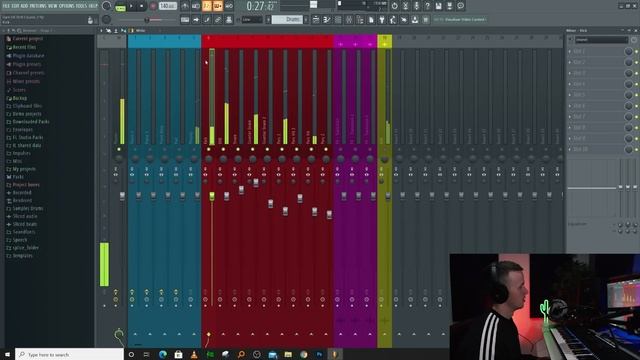Viewport: 640px width, 360px height.
Task: Click the cut (scissors) icon in top toolbar
Action: click(405, 6)
